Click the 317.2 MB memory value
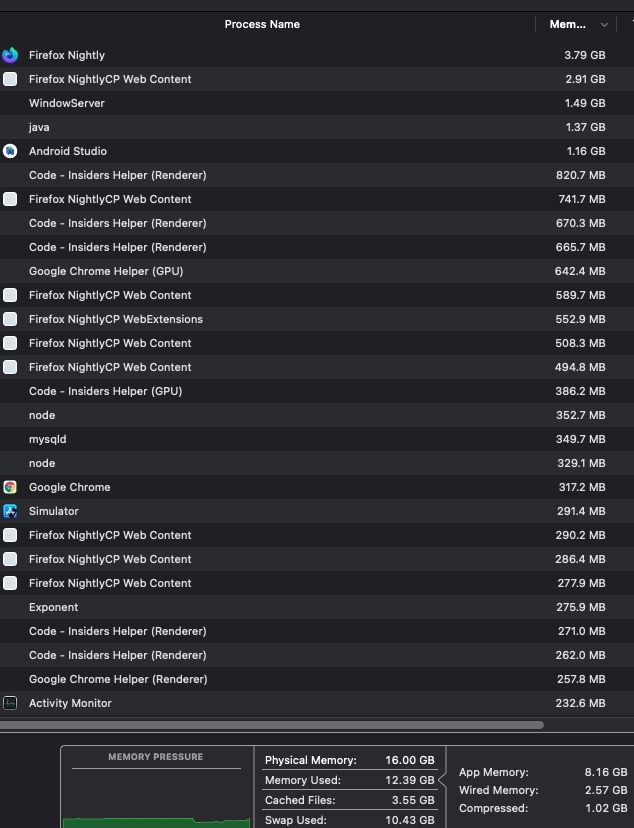 [582, 487]
